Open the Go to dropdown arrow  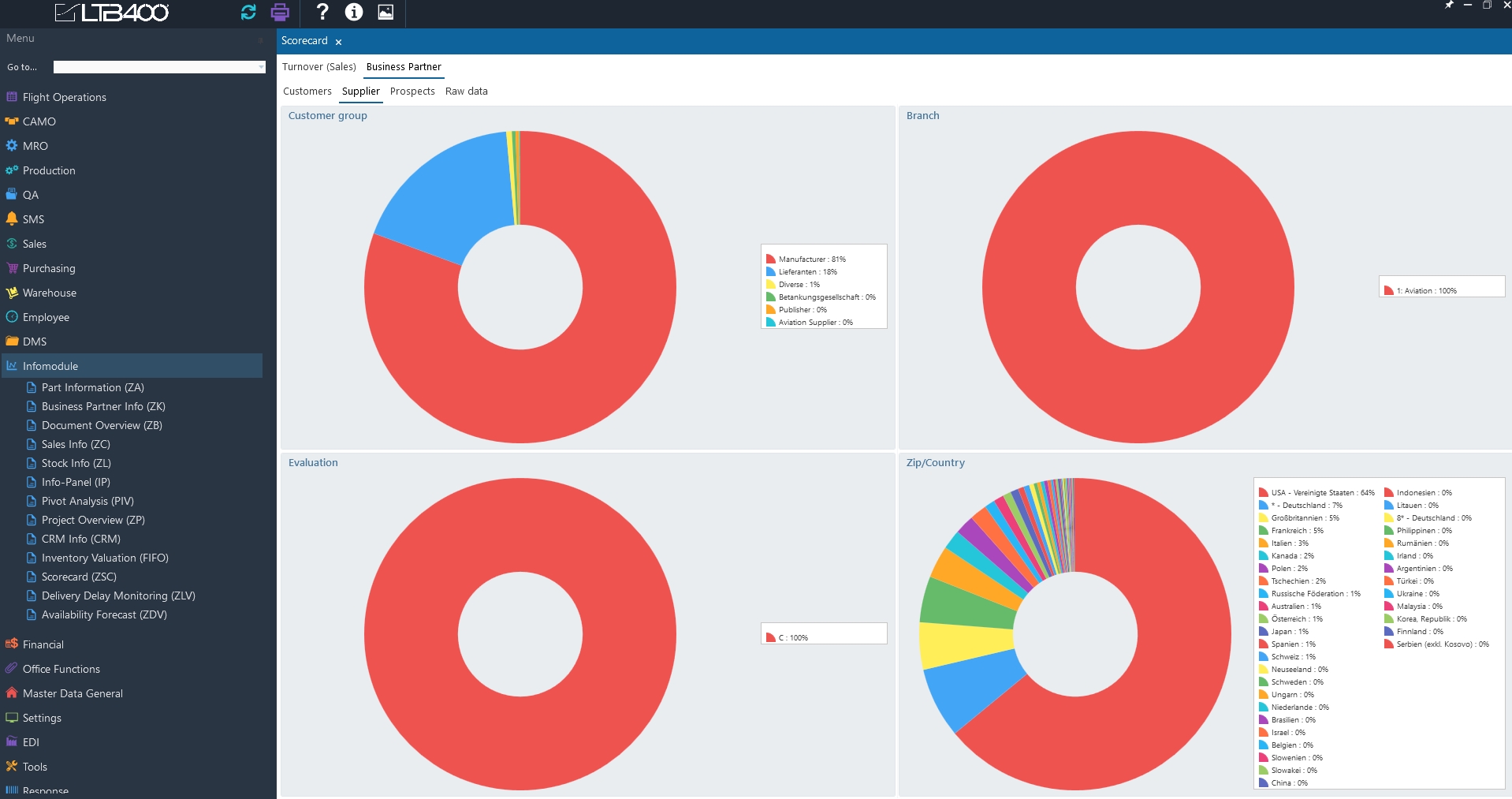click(261, 67)
